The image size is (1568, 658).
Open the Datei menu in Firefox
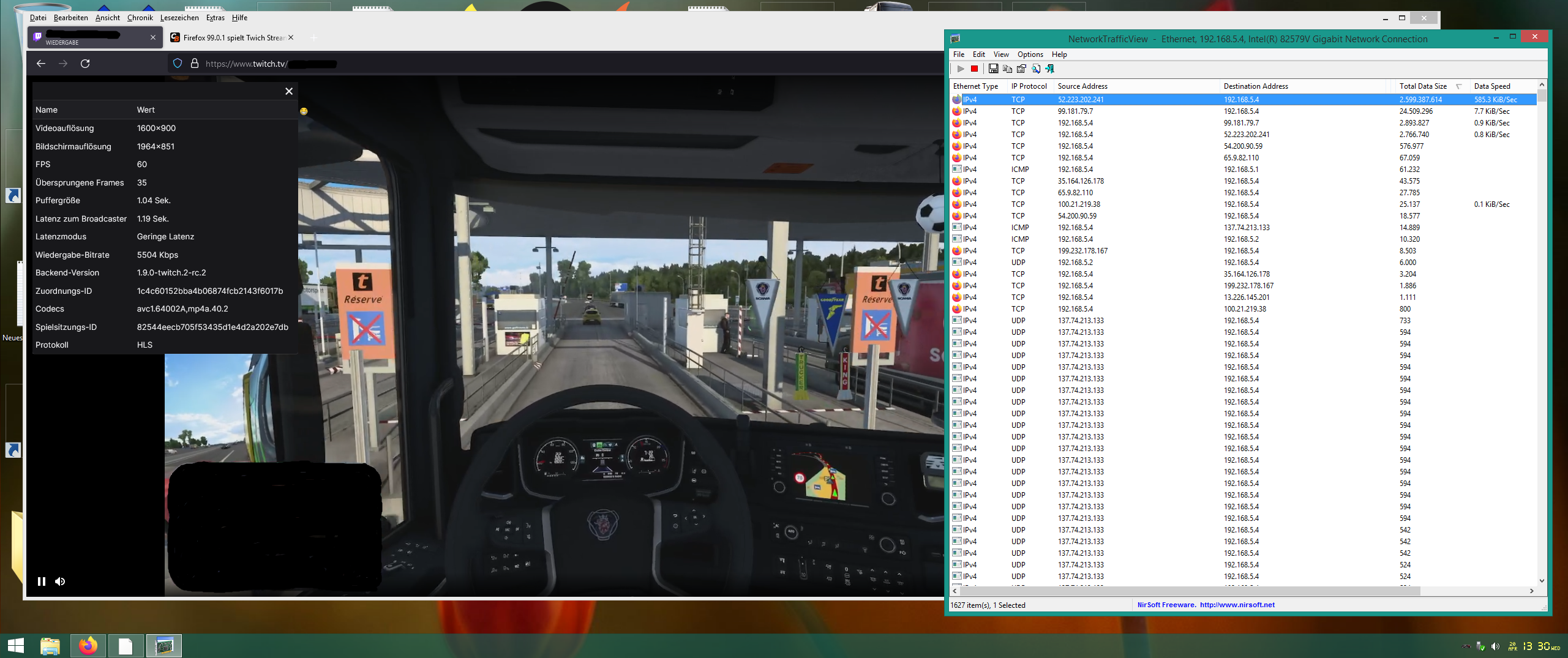click(38, 18)
